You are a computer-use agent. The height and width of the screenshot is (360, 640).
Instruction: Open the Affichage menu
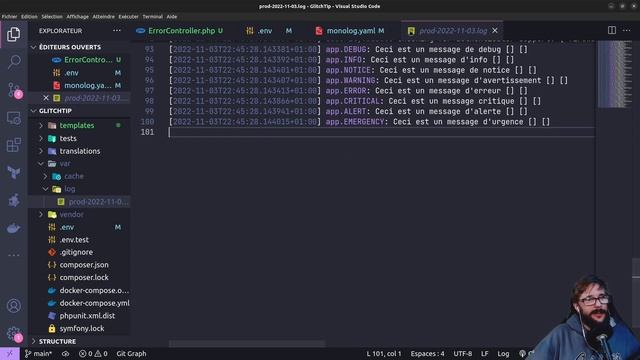point(78,17)
